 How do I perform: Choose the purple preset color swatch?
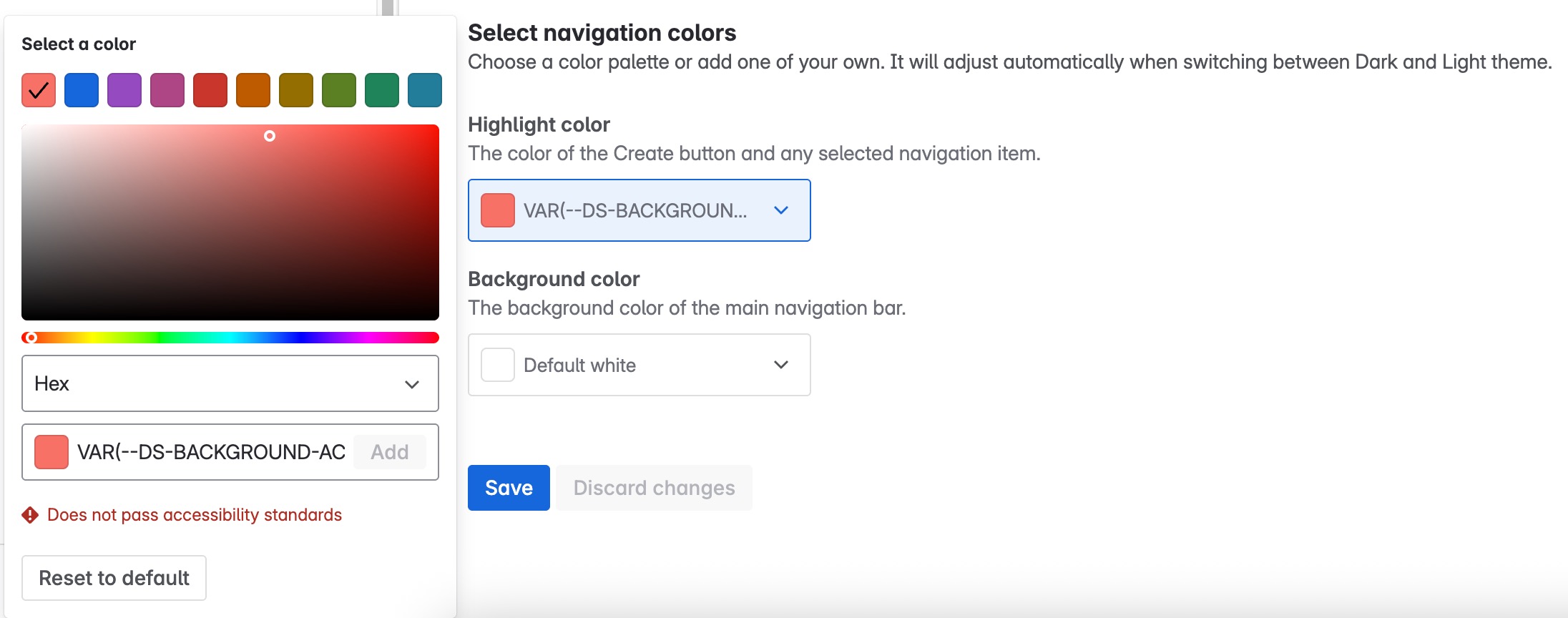(124, 90)
